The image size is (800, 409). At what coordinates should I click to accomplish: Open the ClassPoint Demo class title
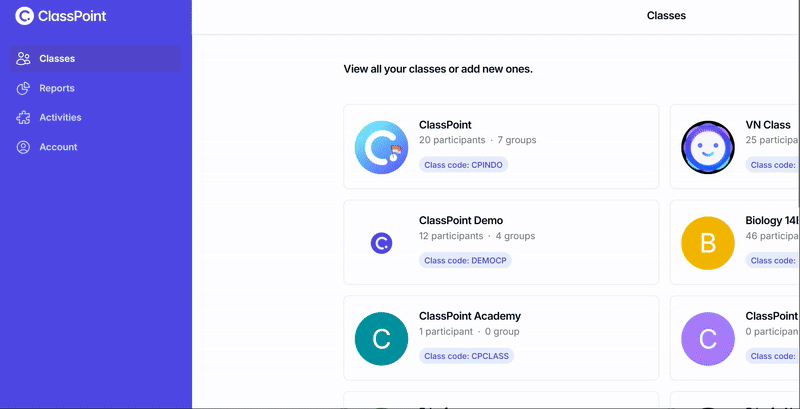461,220
